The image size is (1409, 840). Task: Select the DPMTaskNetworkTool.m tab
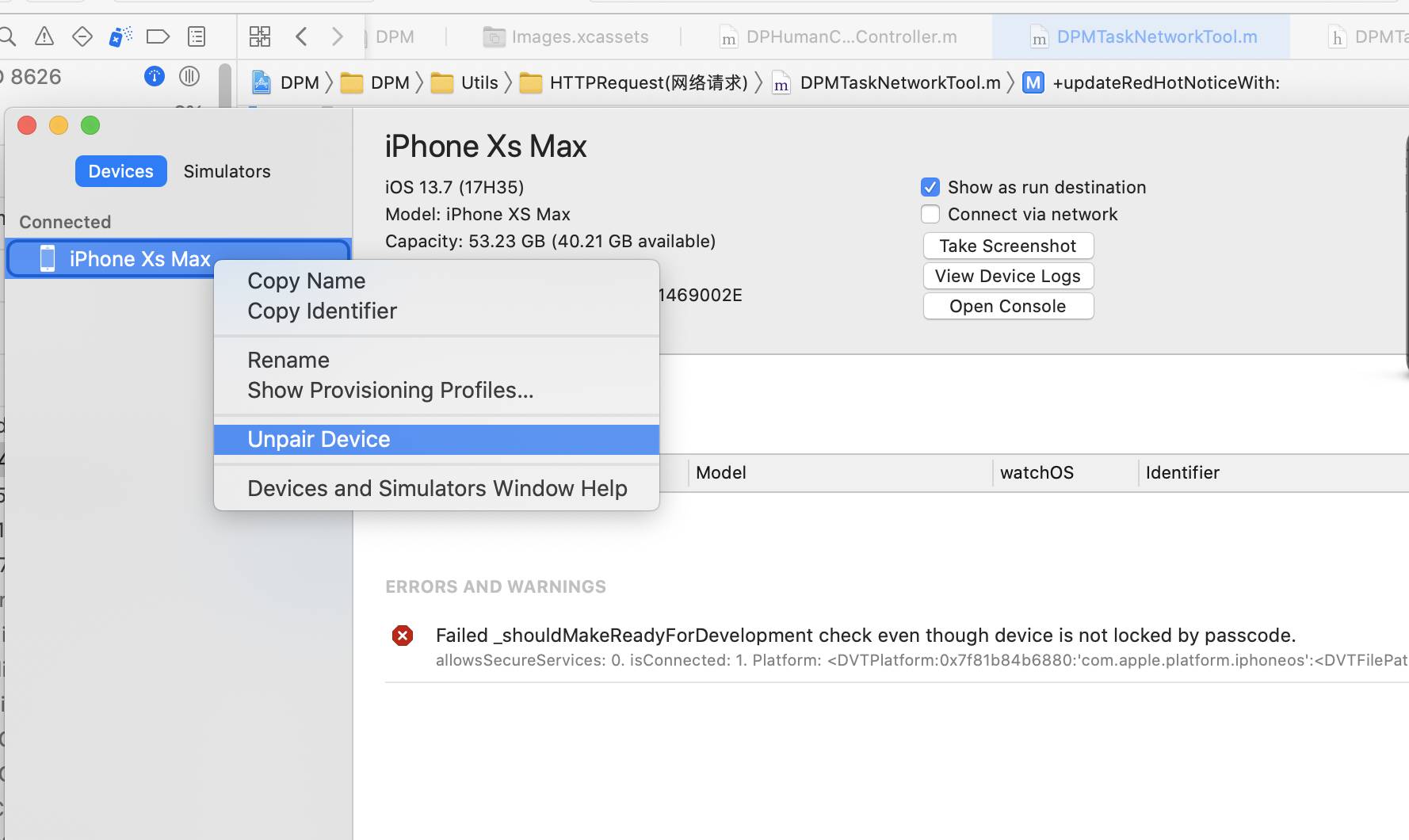coord(1143,36)
